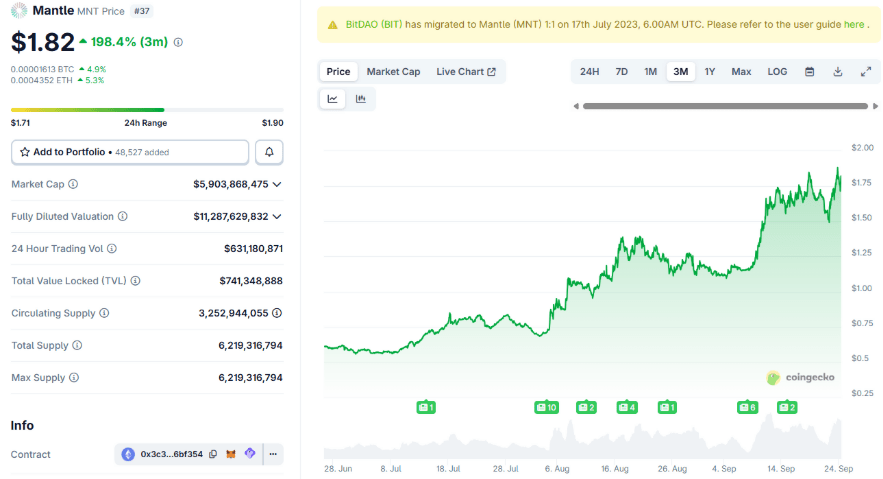Show Max Supply info icon

click(74, 377)
